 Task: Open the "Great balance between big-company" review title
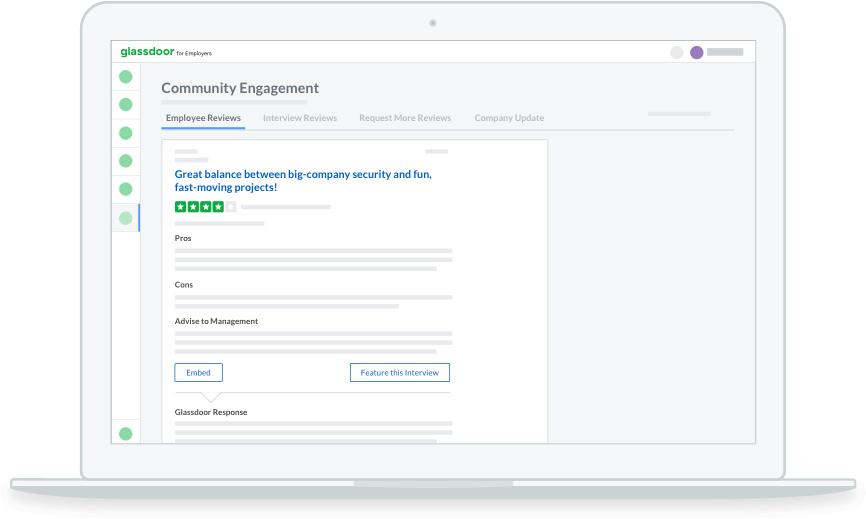coord(303,180)
